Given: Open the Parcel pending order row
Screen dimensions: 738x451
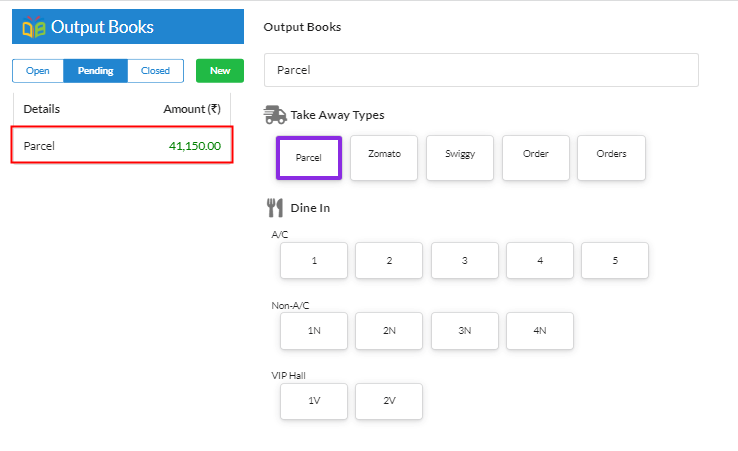Looking at the screenshot, I should [x=122, y=145].
